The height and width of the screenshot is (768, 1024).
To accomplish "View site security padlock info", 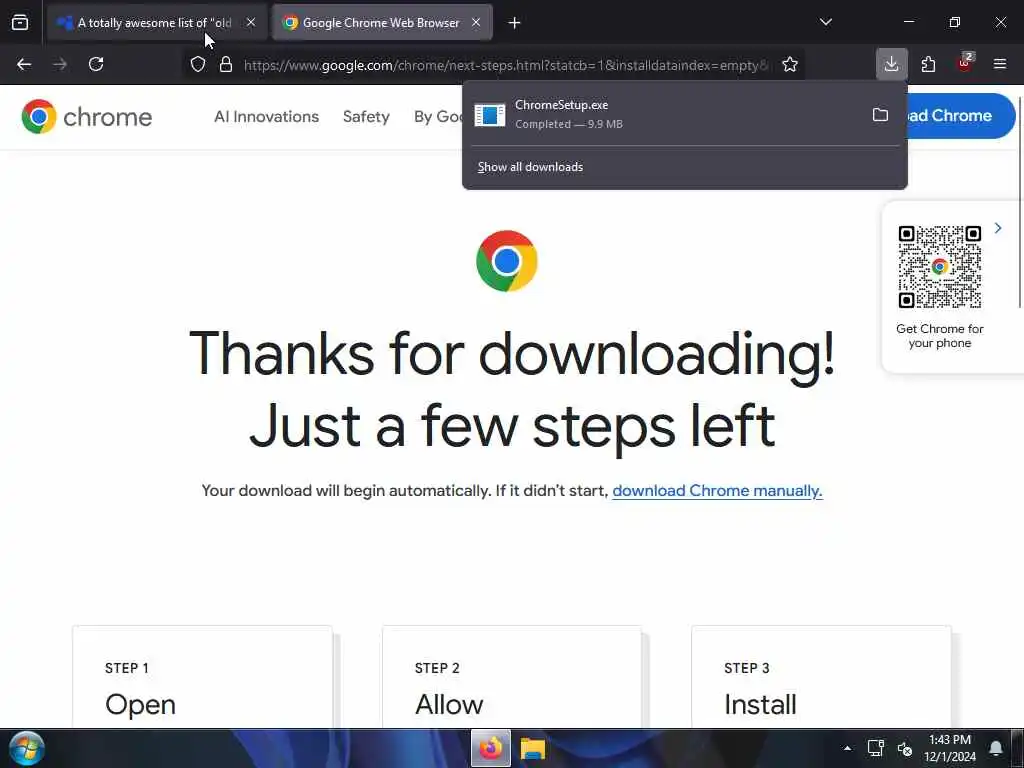I will (226, 64).
